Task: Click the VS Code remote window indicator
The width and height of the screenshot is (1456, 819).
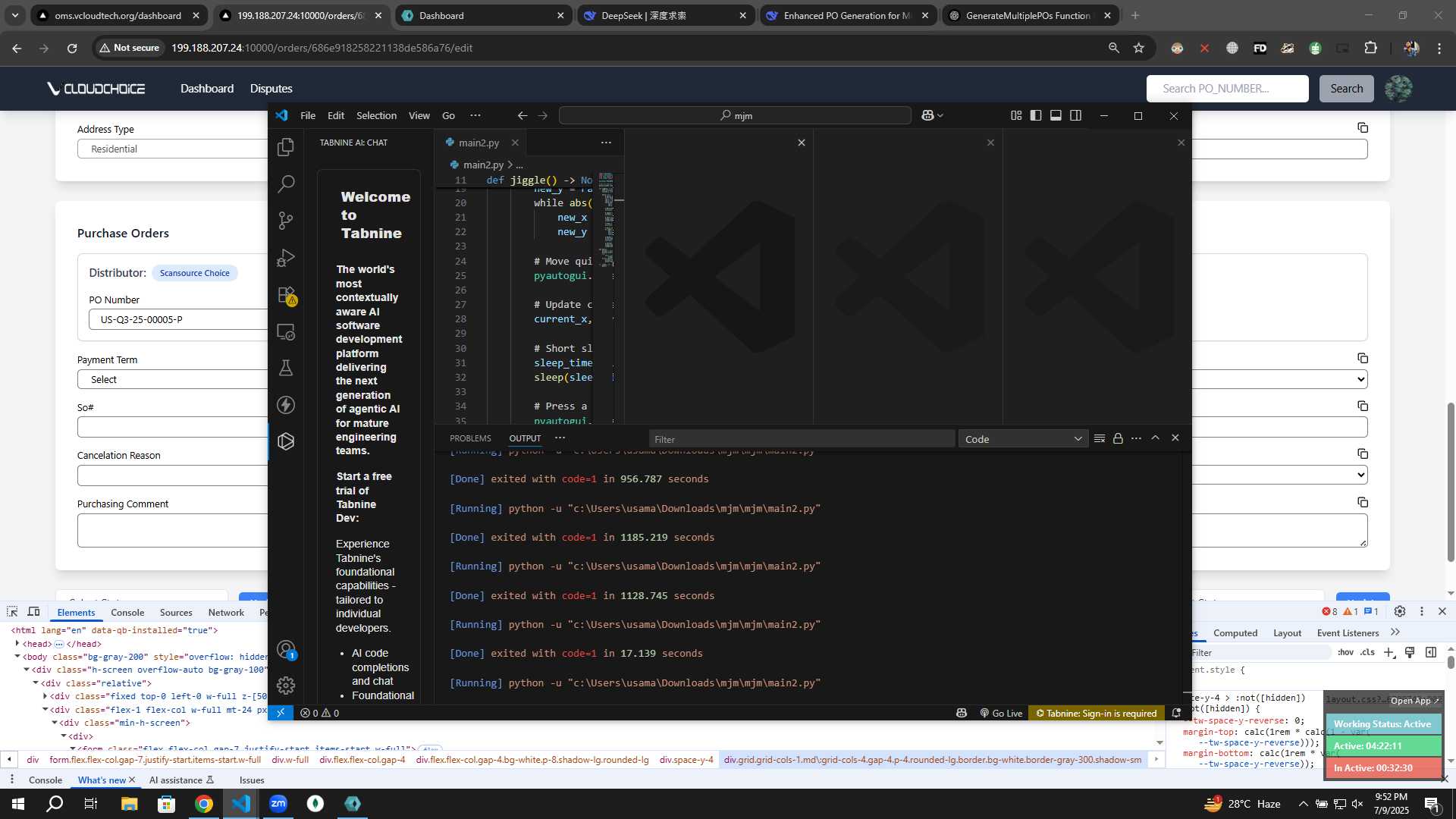Action: [x=281, y=713]
